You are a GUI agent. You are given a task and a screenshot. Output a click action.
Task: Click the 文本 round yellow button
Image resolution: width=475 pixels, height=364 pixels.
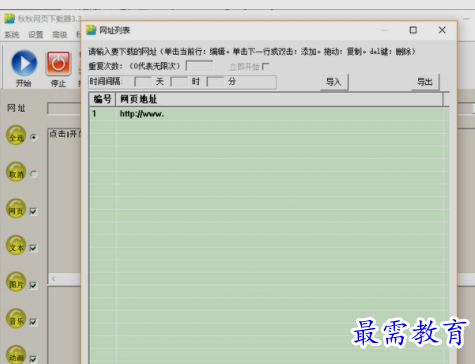pos(16,245)
